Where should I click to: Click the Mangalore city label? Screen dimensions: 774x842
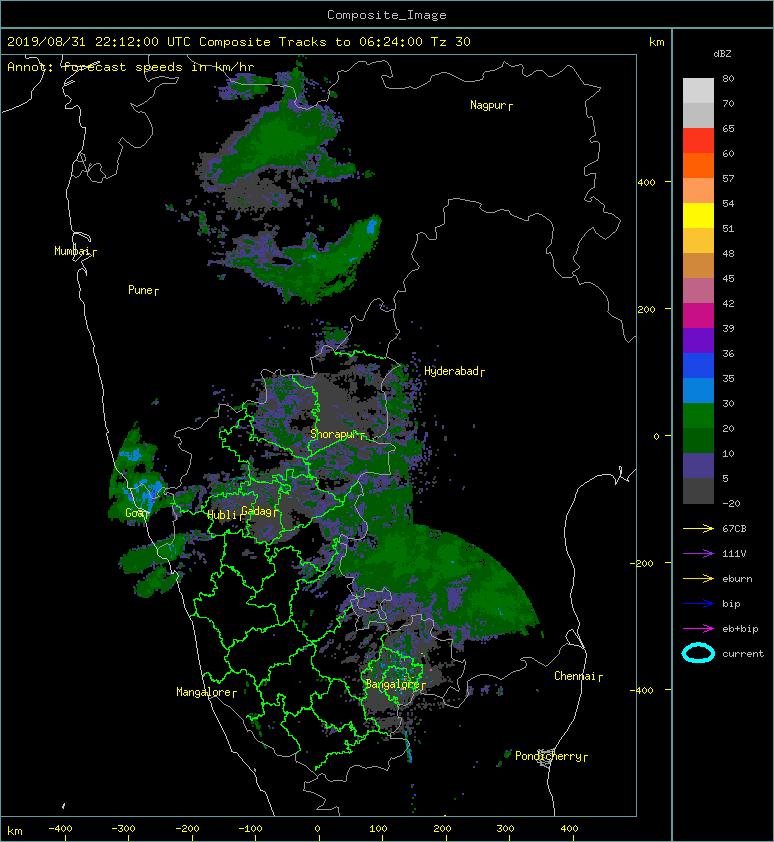pyautogui.click(x=204, y=692)
